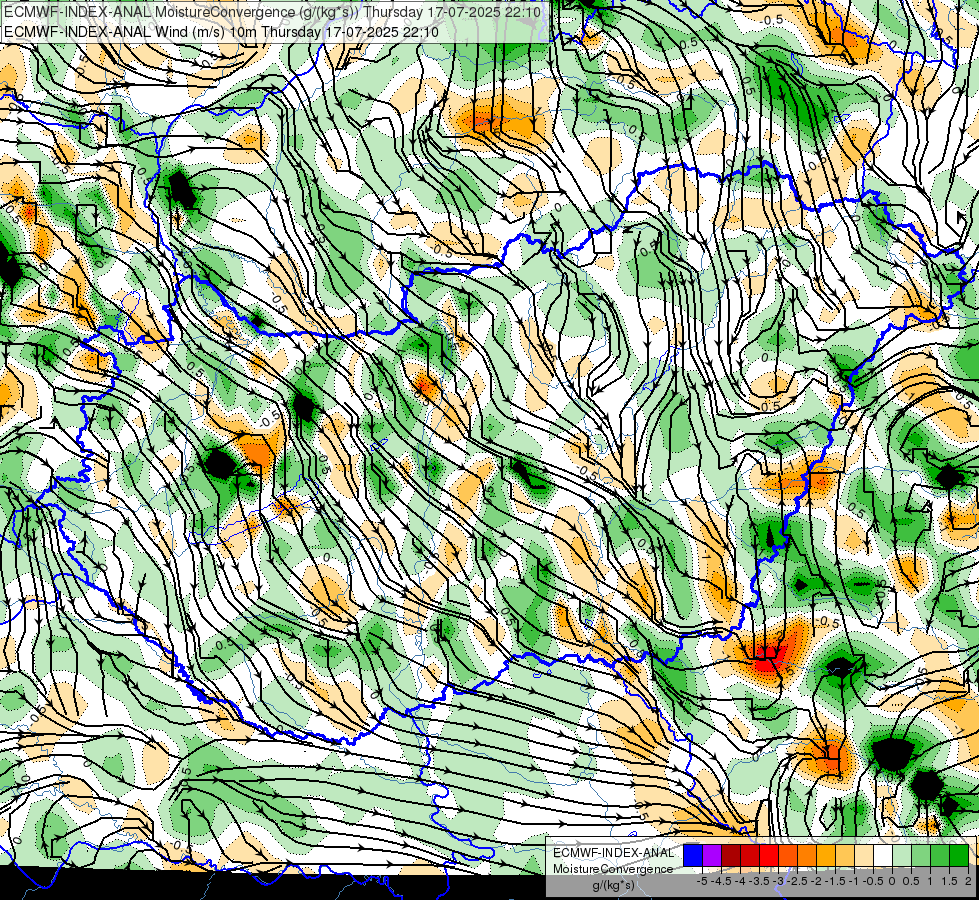Click the orange swatch between -2.5 and -2
Image resolution: width=979 pixels, height=900 pixels.
pyautogui.click(x=807, y=855)
